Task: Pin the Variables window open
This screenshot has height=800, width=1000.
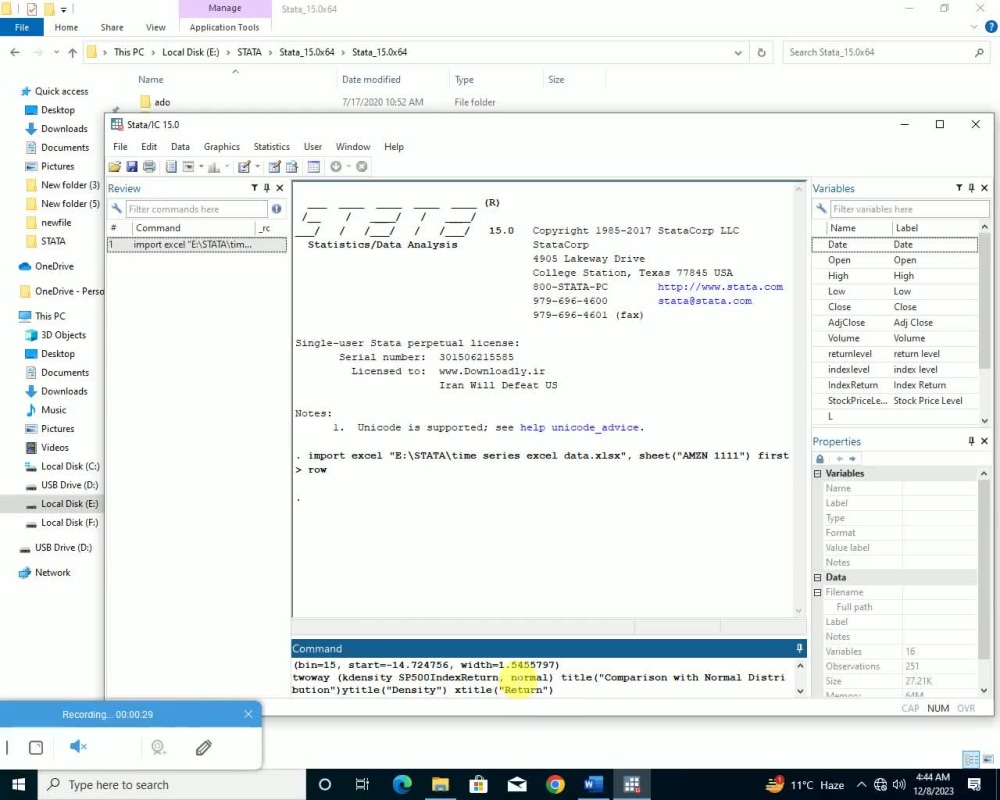Action: point(970,187)
